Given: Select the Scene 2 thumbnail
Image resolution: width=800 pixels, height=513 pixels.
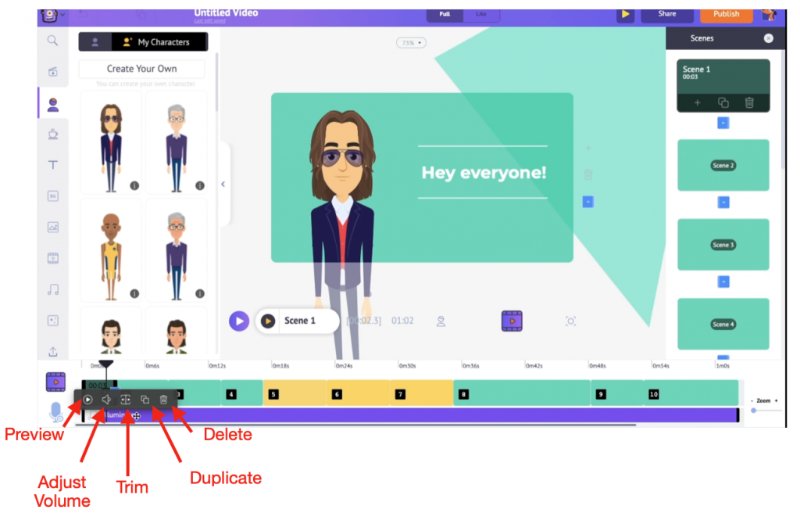Looking at the screenshot, I should (722, 165).
